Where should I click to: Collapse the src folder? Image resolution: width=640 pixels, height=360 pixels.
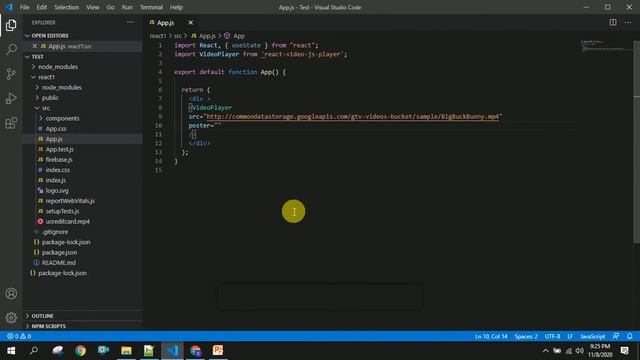point(46,108)
